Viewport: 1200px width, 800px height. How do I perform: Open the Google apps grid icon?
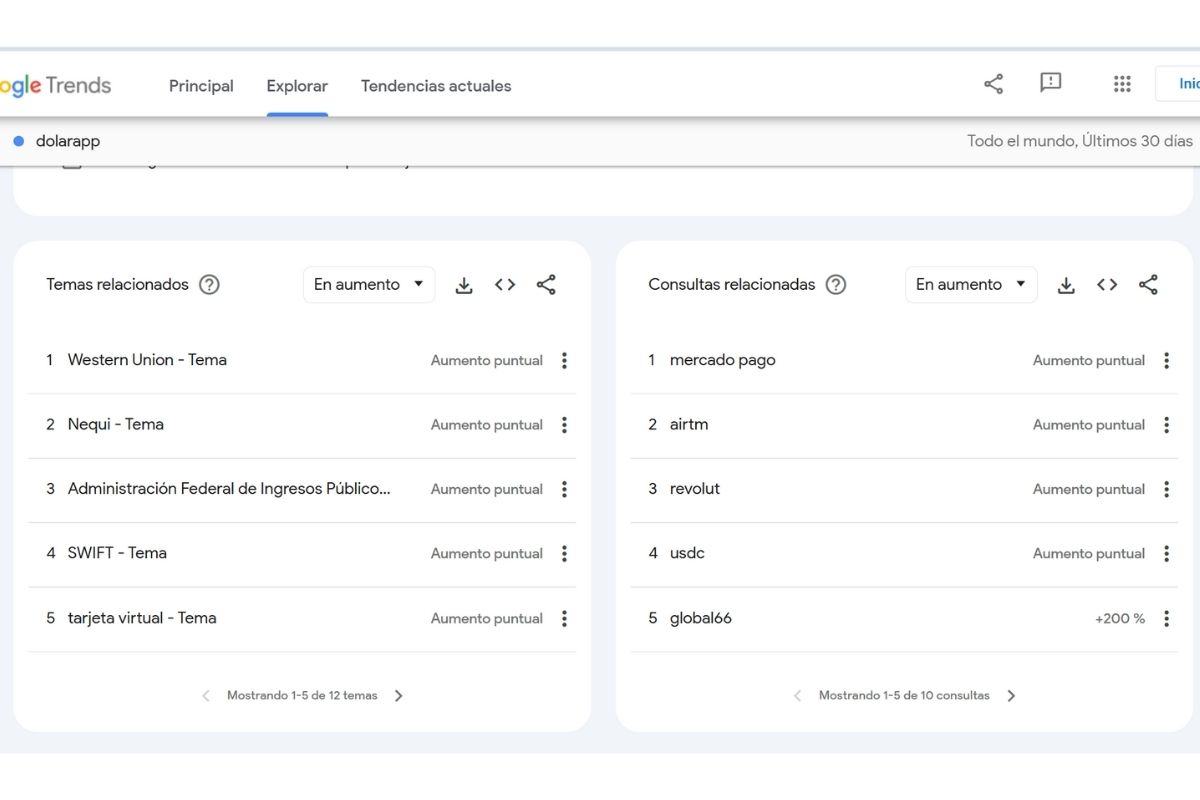point(1122,84)
